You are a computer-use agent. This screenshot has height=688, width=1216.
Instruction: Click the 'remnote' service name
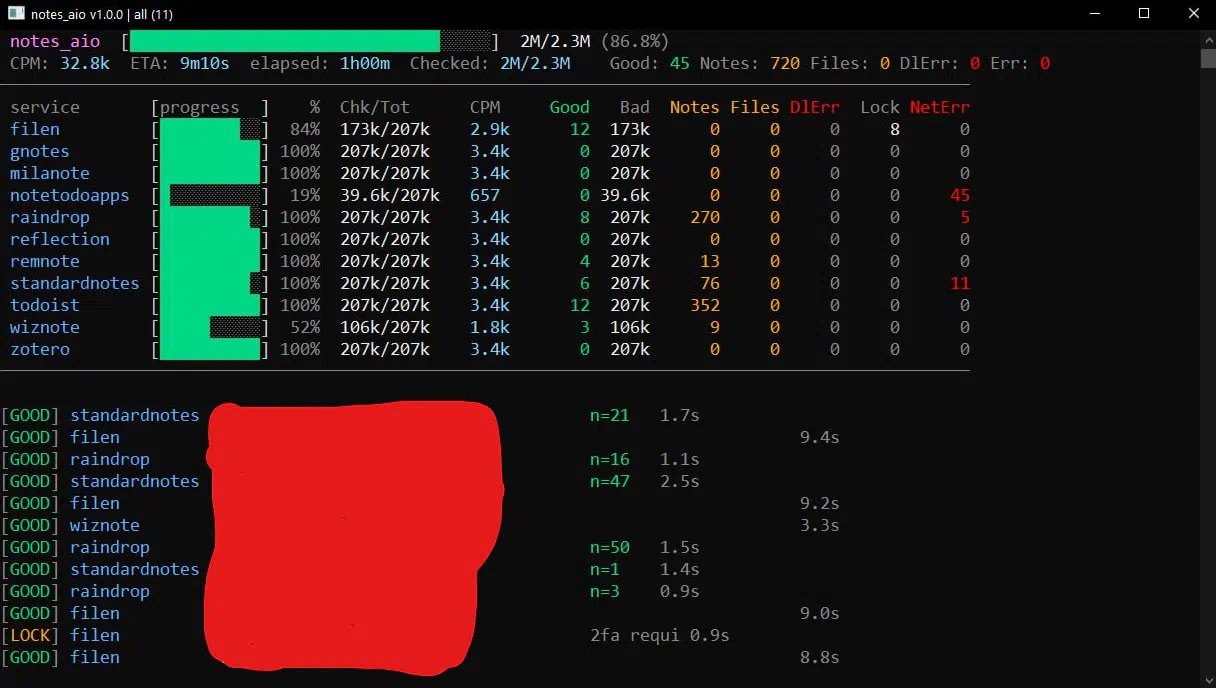tap(45, 261)
